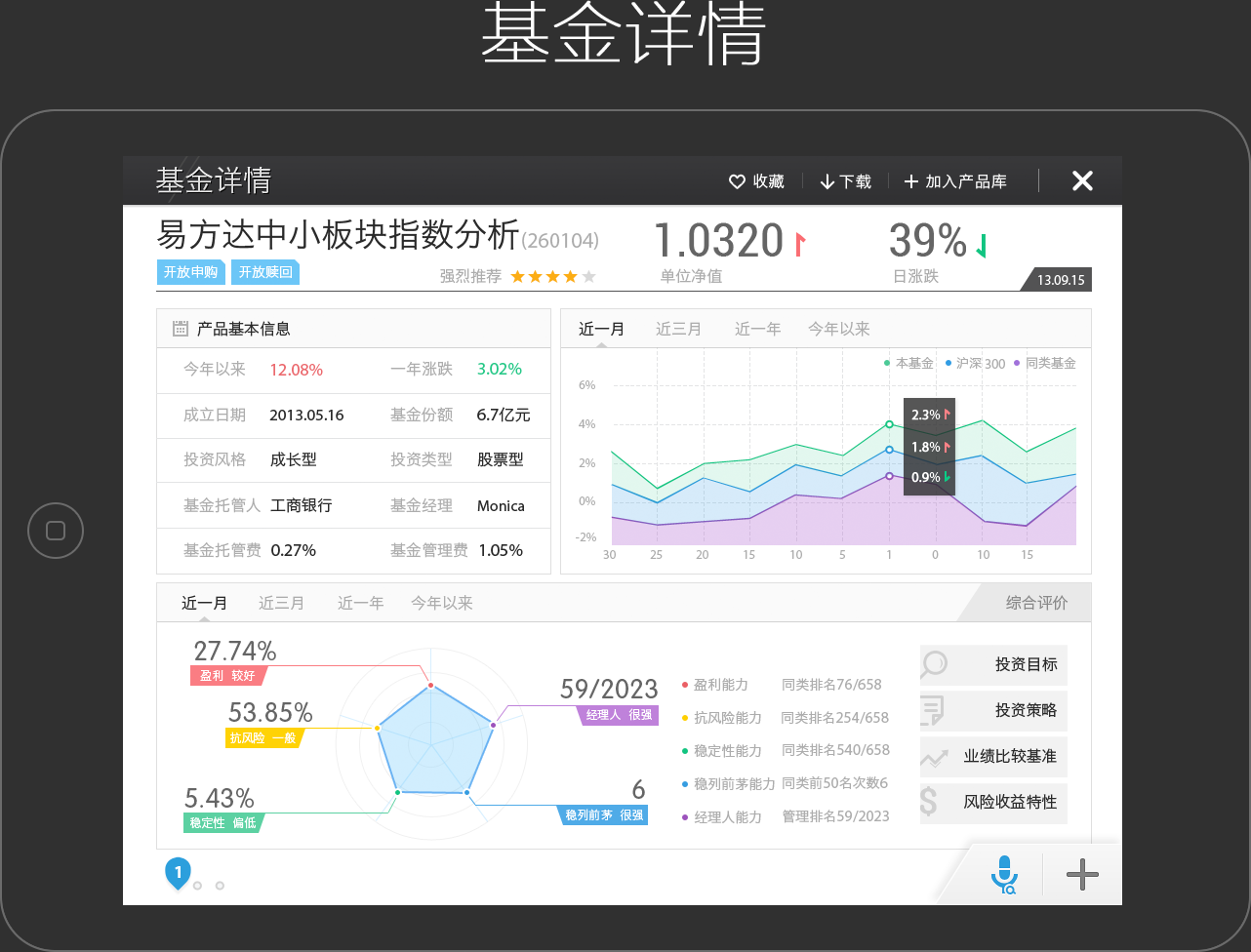Viewport: 1251px width, 952px height.
Task: Switch chart to 近一年 tab
Action: pos(757,329)
